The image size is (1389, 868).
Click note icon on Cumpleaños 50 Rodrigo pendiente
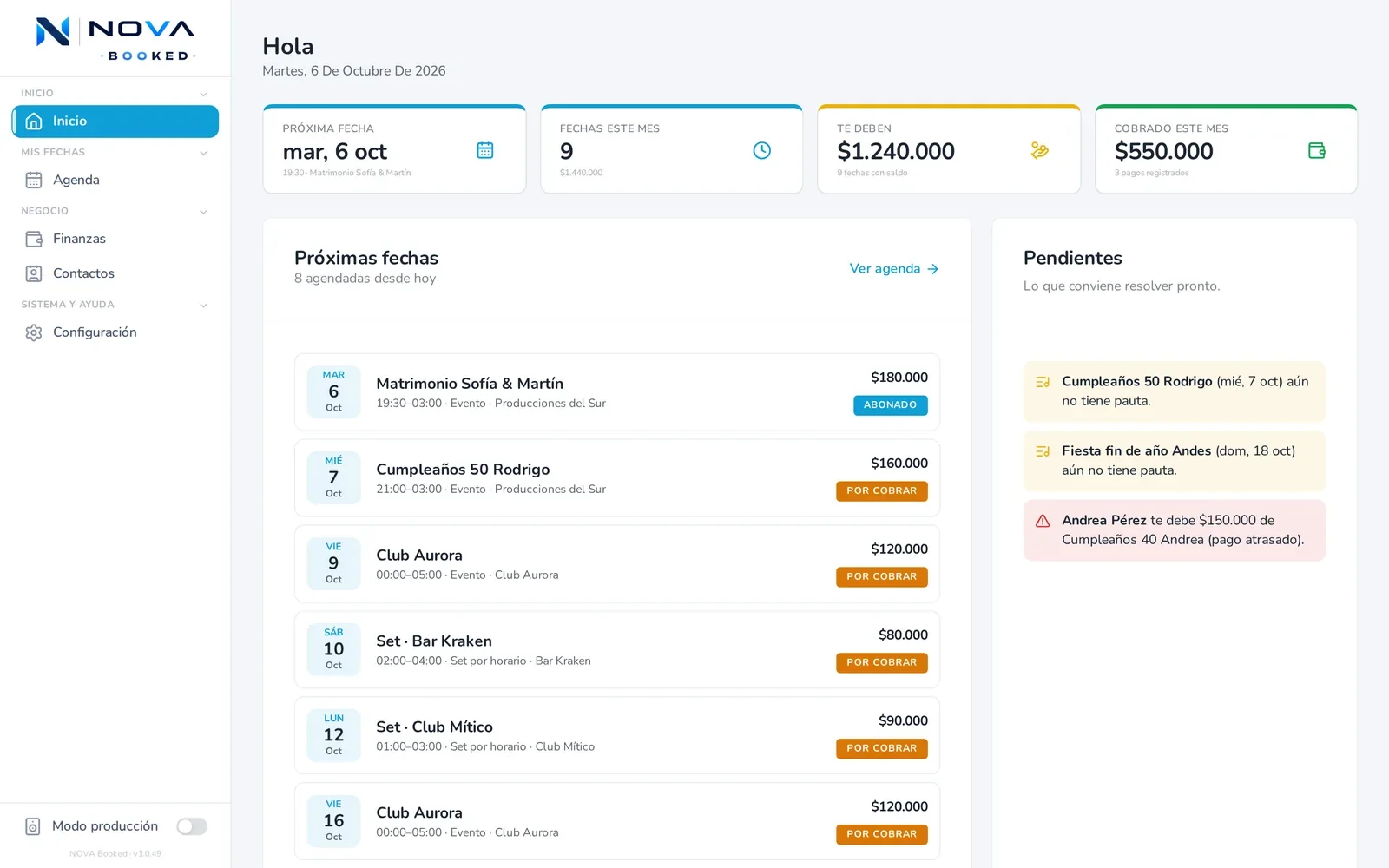(1043, 382)
